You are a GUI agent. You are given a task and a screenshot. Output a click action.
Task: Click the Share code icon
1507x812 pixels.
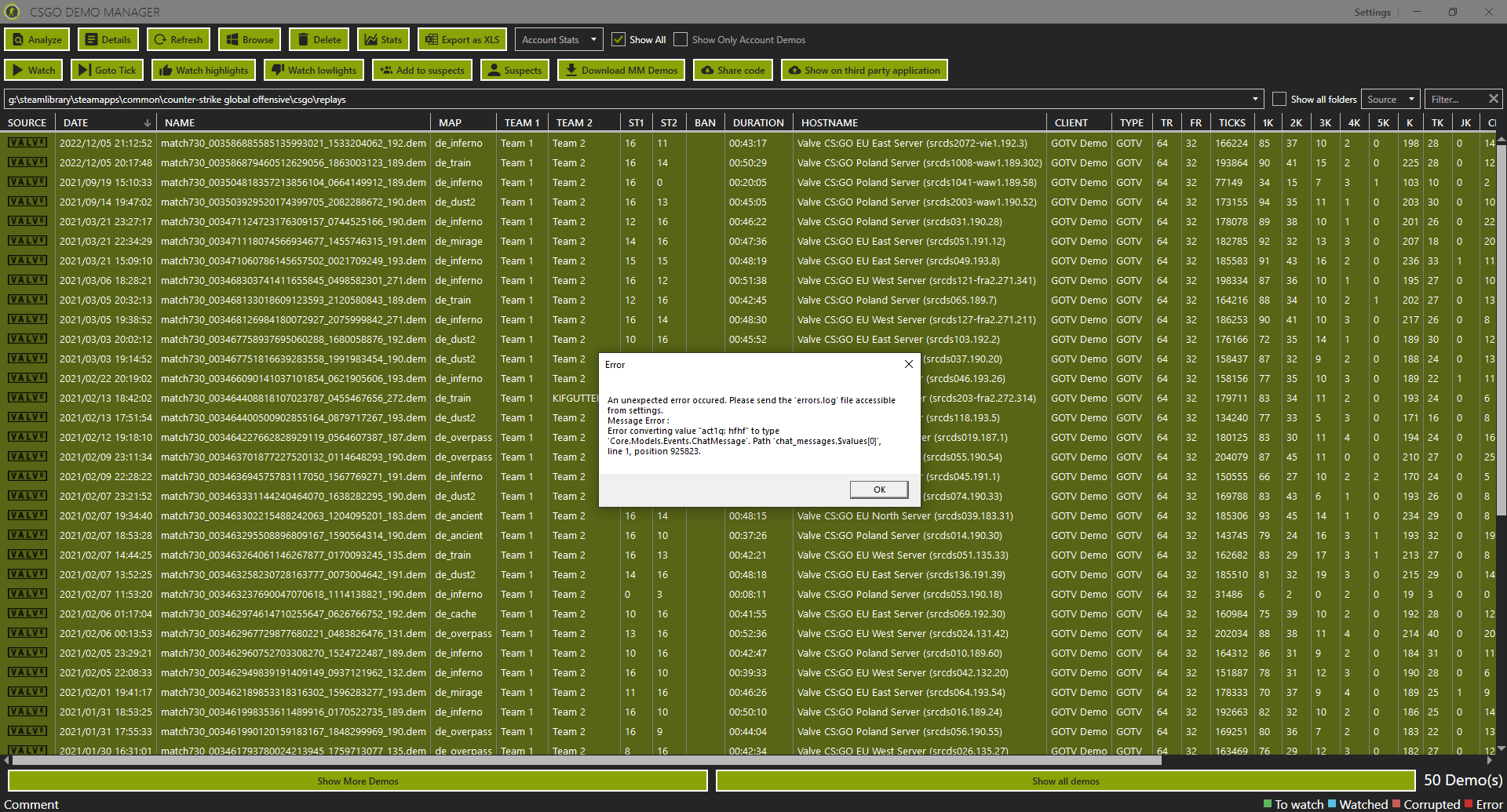[732, 70]
